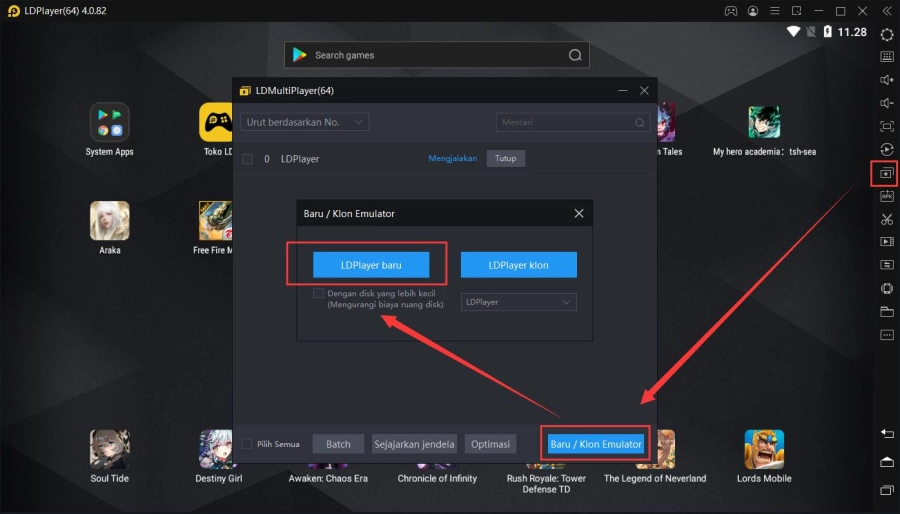Click the install APK icon in sidebar
Viewport: 900px width, 514px height.
[x=887, y=196]
